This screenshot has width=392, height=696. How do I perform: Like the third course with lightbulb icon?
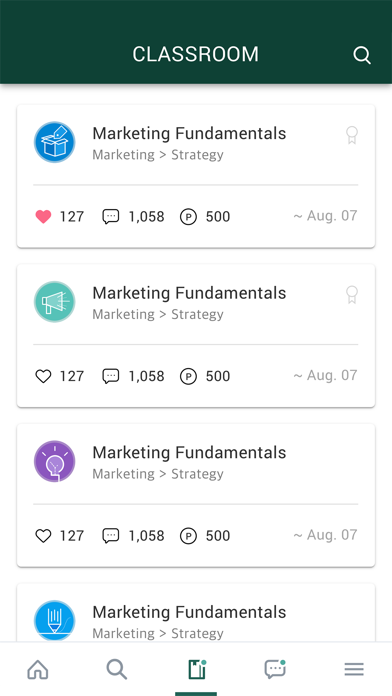[x=43, y=536]
